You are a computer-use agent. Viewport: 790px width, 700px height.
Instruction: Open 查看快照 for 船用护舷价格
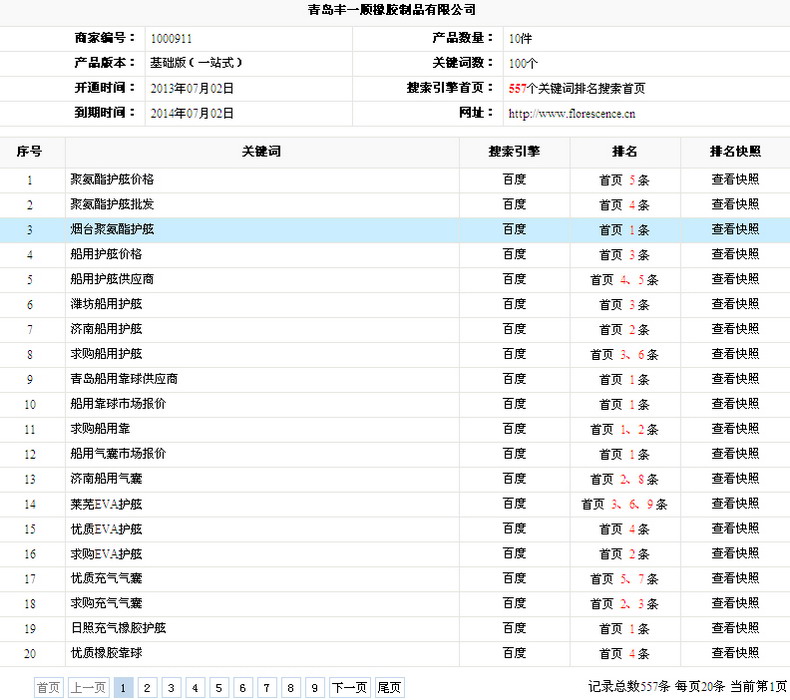[x=735, y=254]
